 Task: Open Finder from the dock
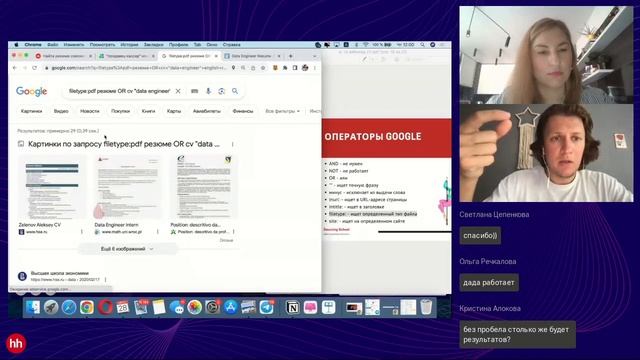pos(33,307)
